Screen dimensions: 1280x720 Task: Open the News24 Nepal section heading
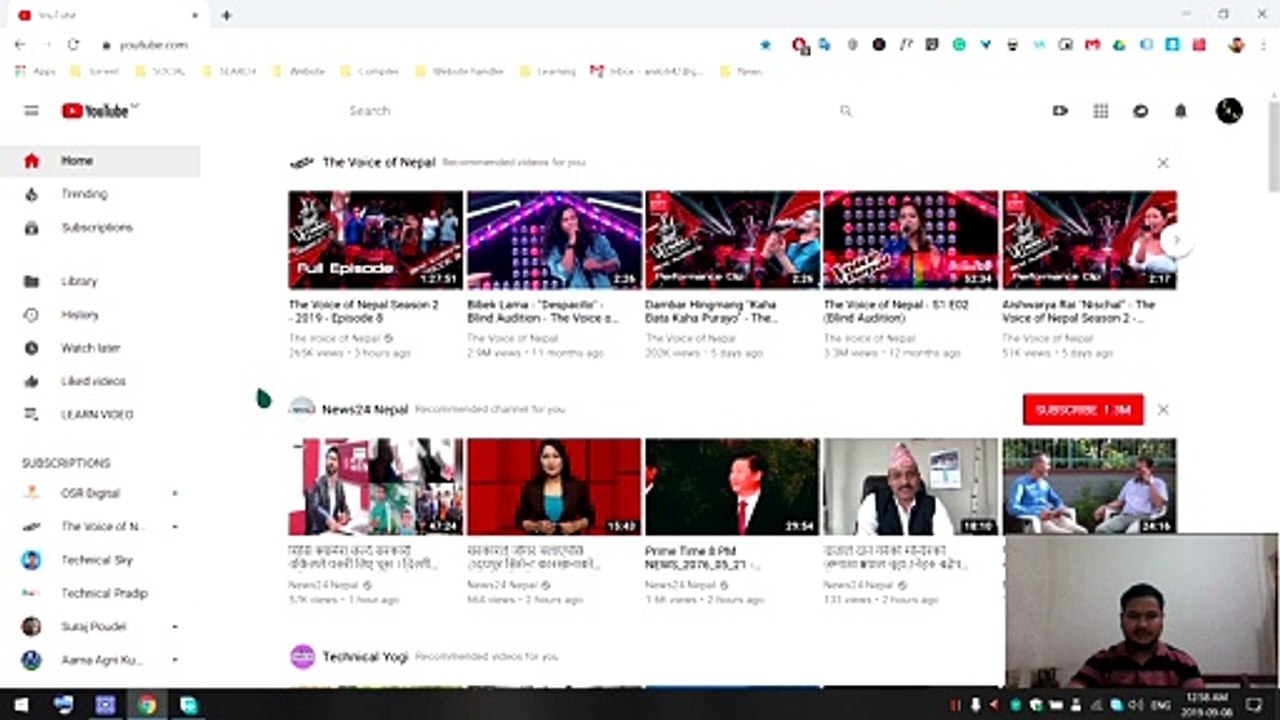click(365, 409)
